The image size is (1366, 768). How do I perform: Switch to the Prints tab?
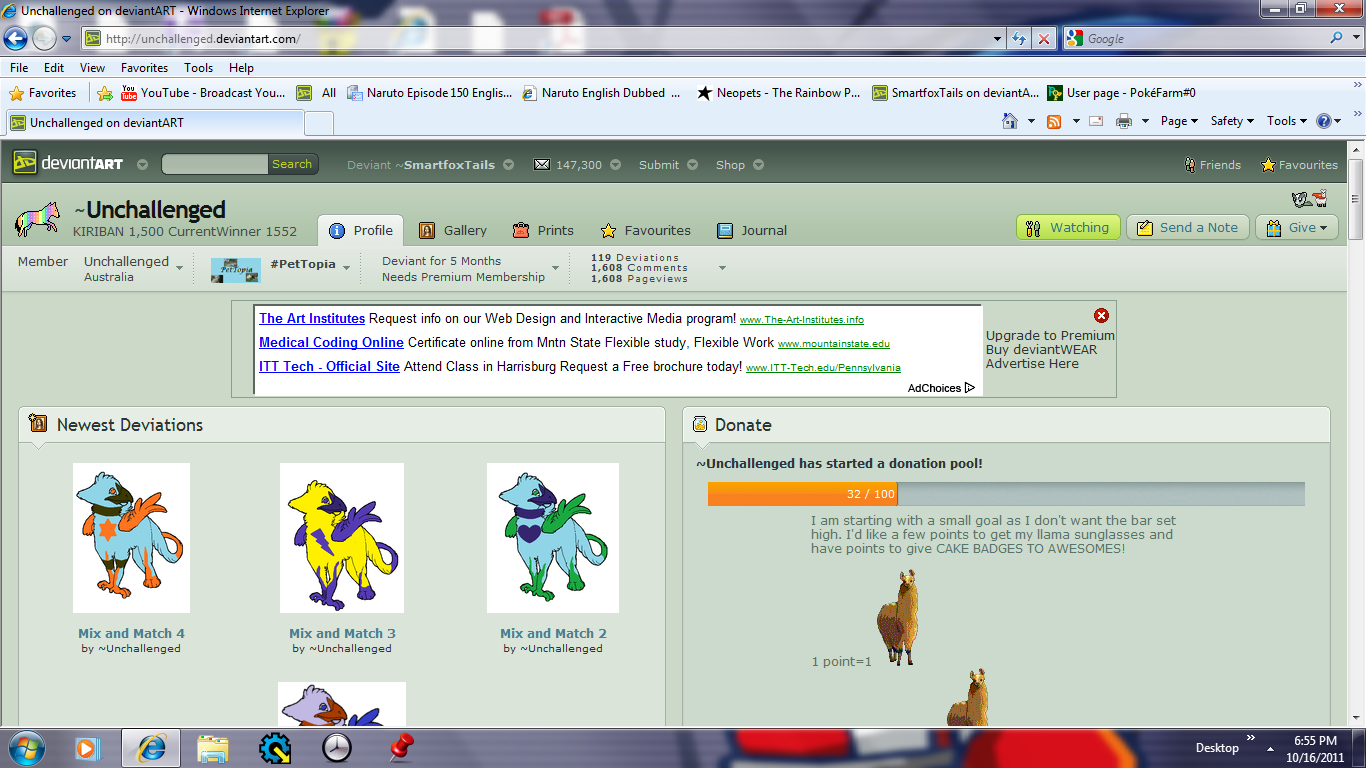click(543, 230)
